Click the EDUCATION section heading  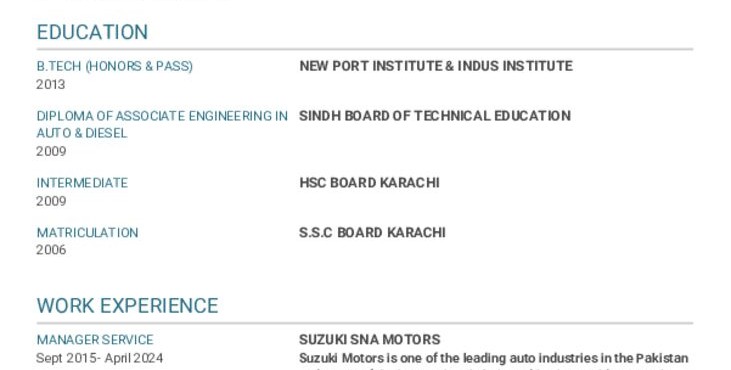[92, 32]
